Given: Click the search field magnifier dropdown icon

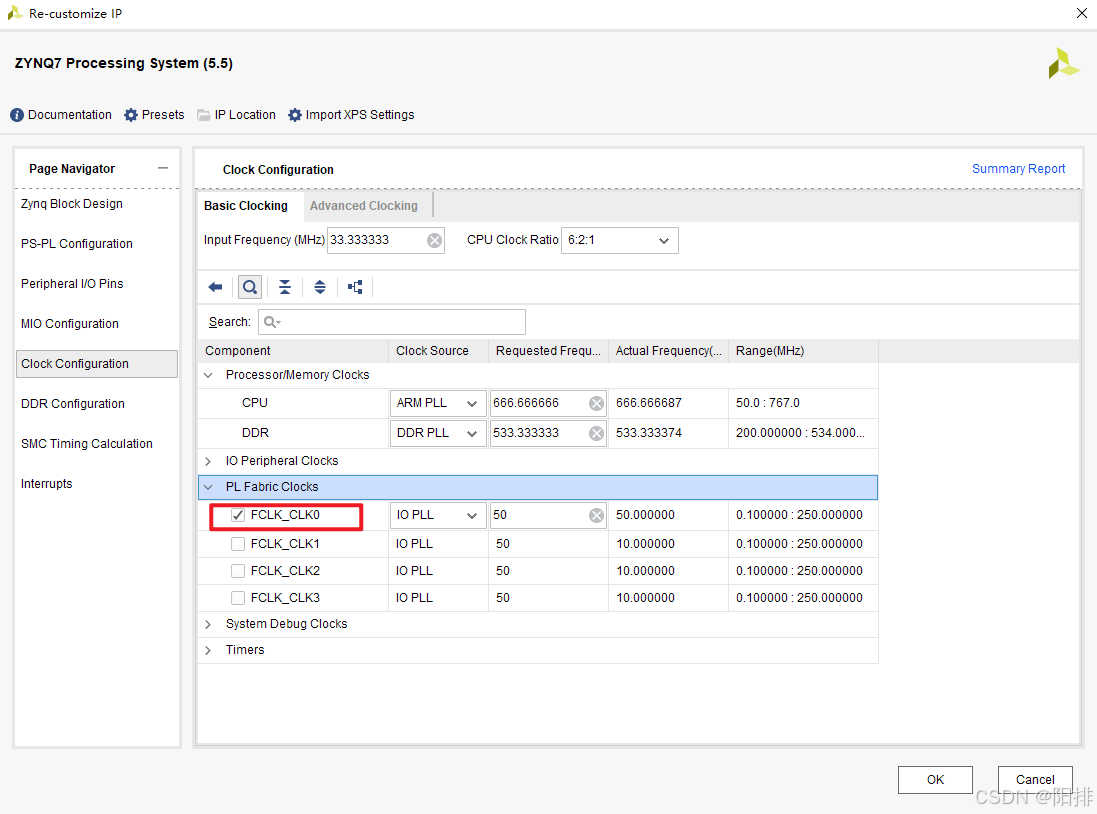Looking at the screenshot, I should 272,322.
